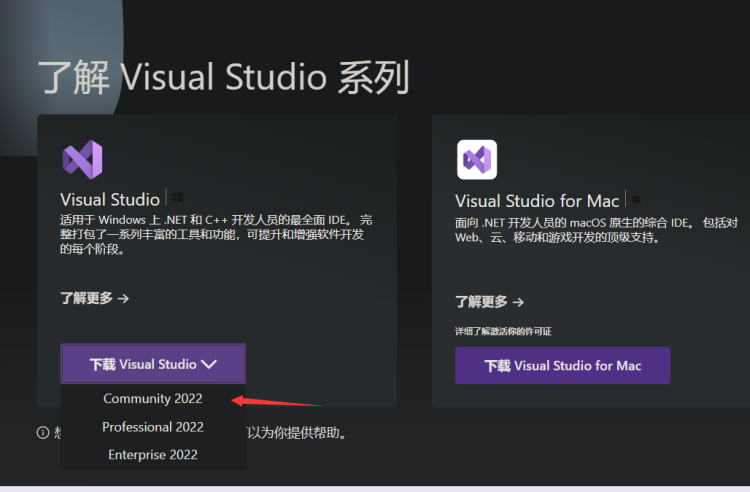
Task: Click the text 以为你提供帮助 below the cards
Action: pos(297,433)
